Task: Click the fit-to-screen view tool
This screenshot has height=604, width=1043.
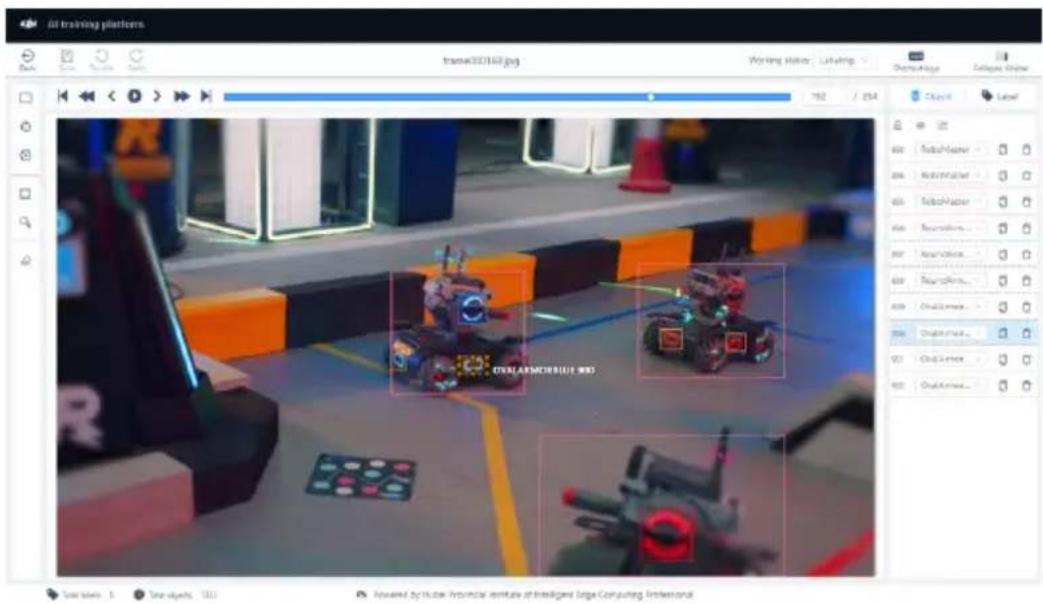Action: 25,194
